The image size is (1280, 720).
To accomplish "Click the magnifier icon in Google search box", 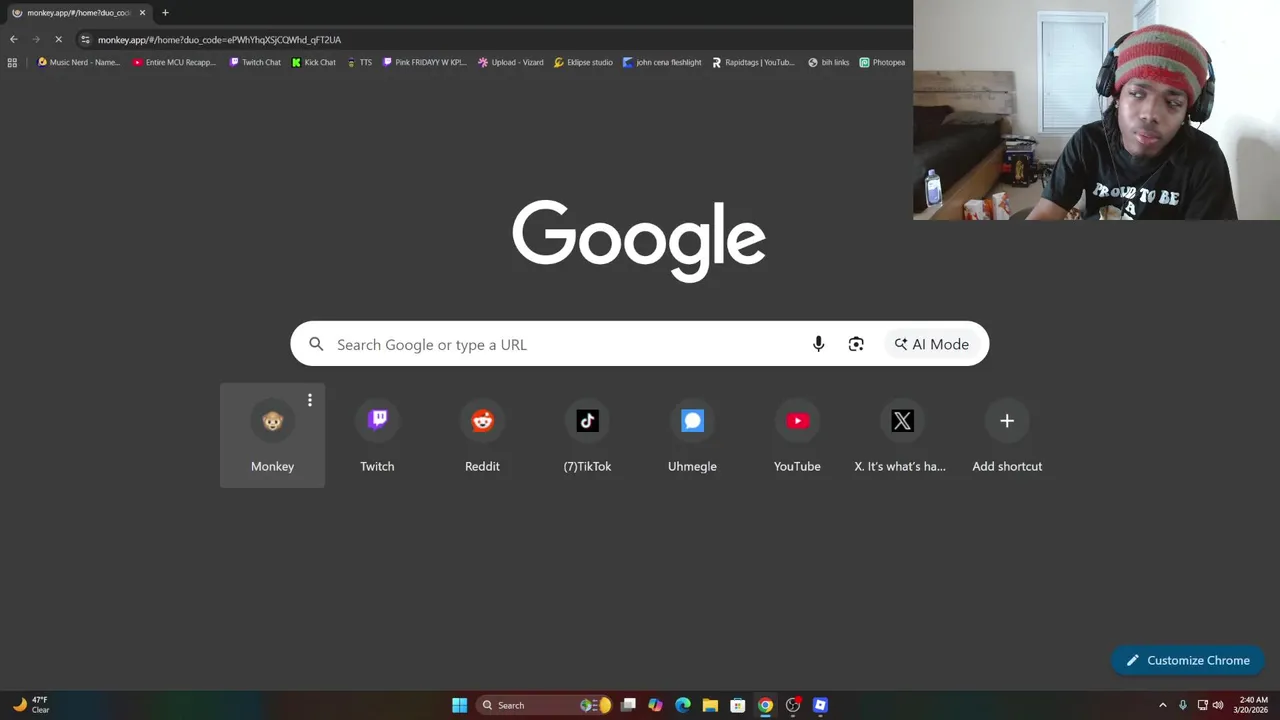I will (x=316, y=344).
